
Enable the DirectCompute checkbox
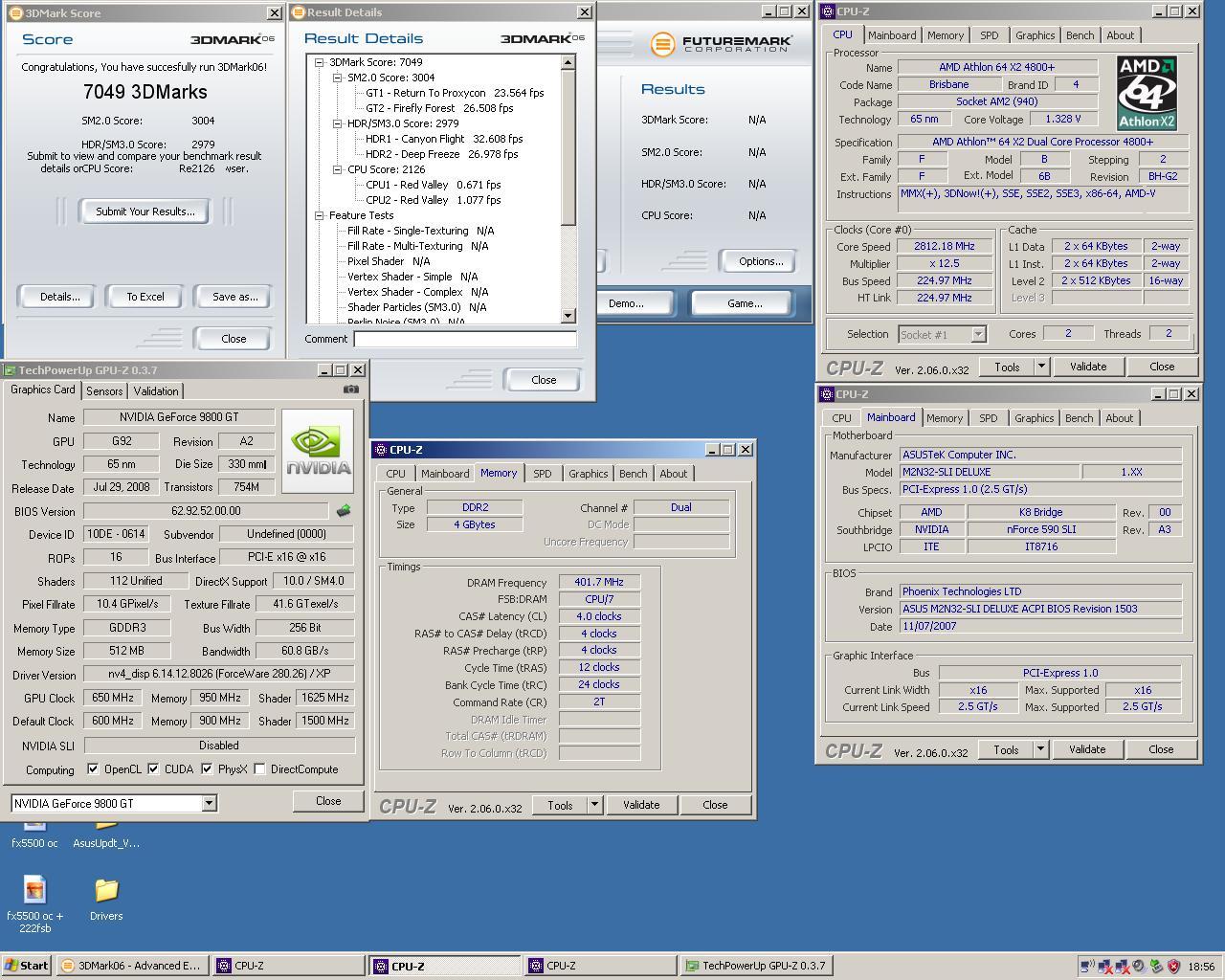coord(259,769)
